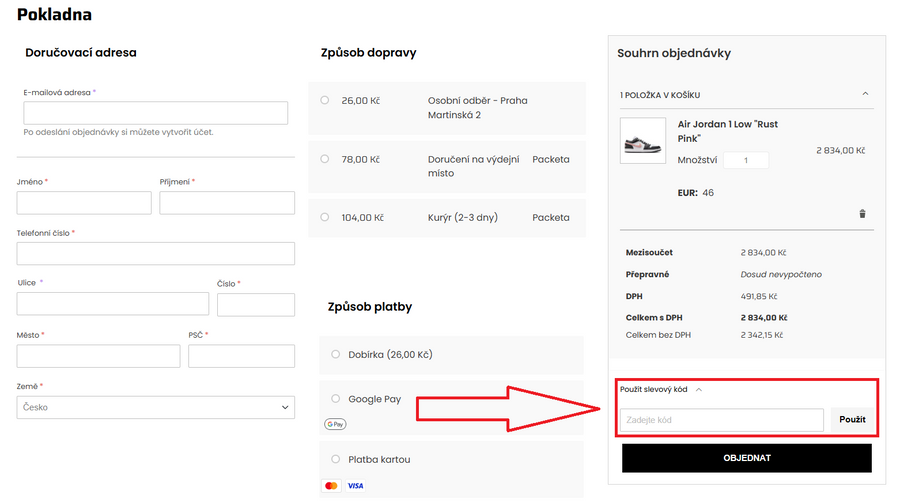Click the Zadejte kód discount input
Image resolution: width=900 pixels, height=502 pixels.
721,420
